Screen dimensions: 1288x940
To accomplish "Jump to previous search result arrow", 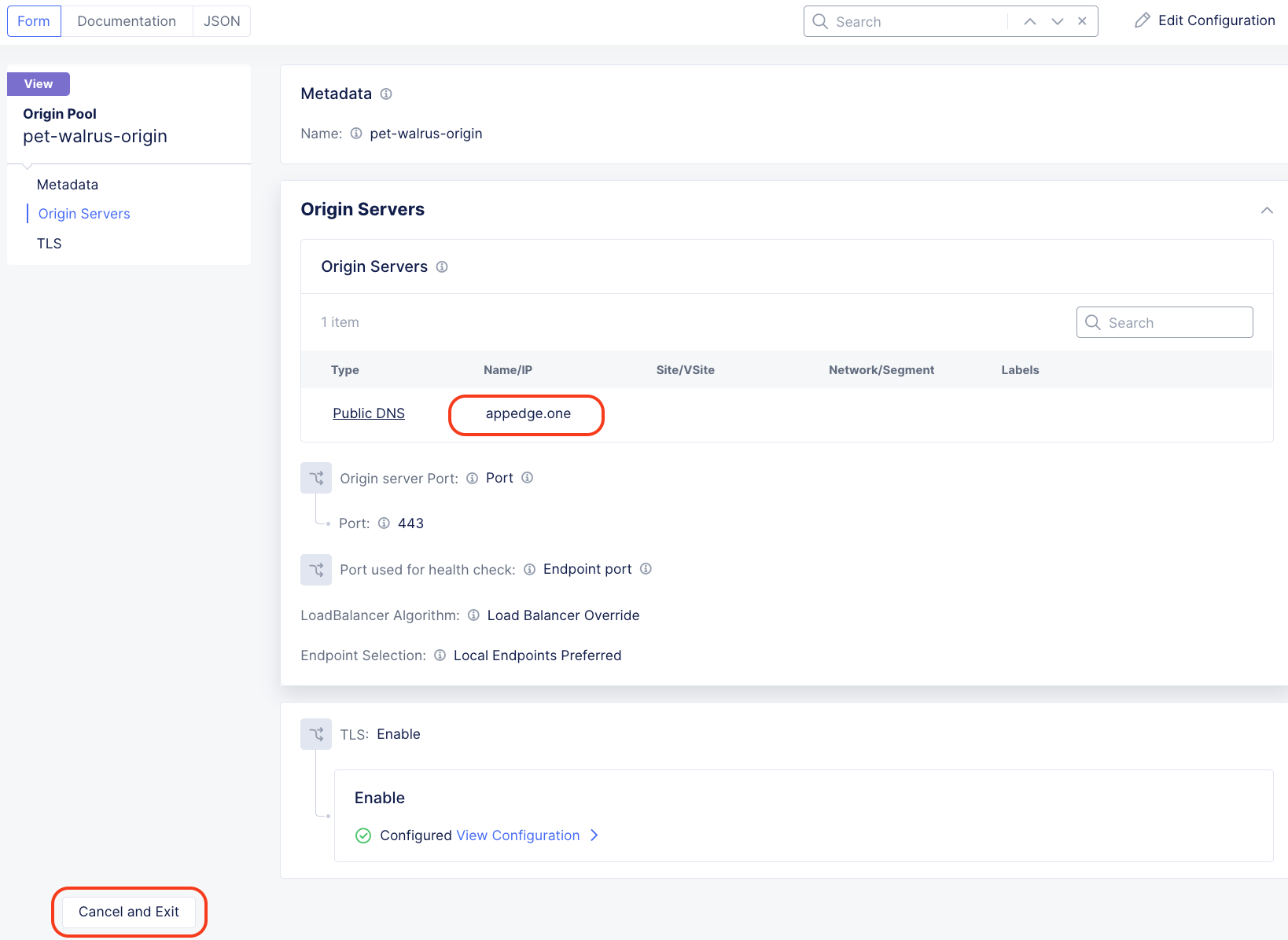I will (x=1030, y=21).
